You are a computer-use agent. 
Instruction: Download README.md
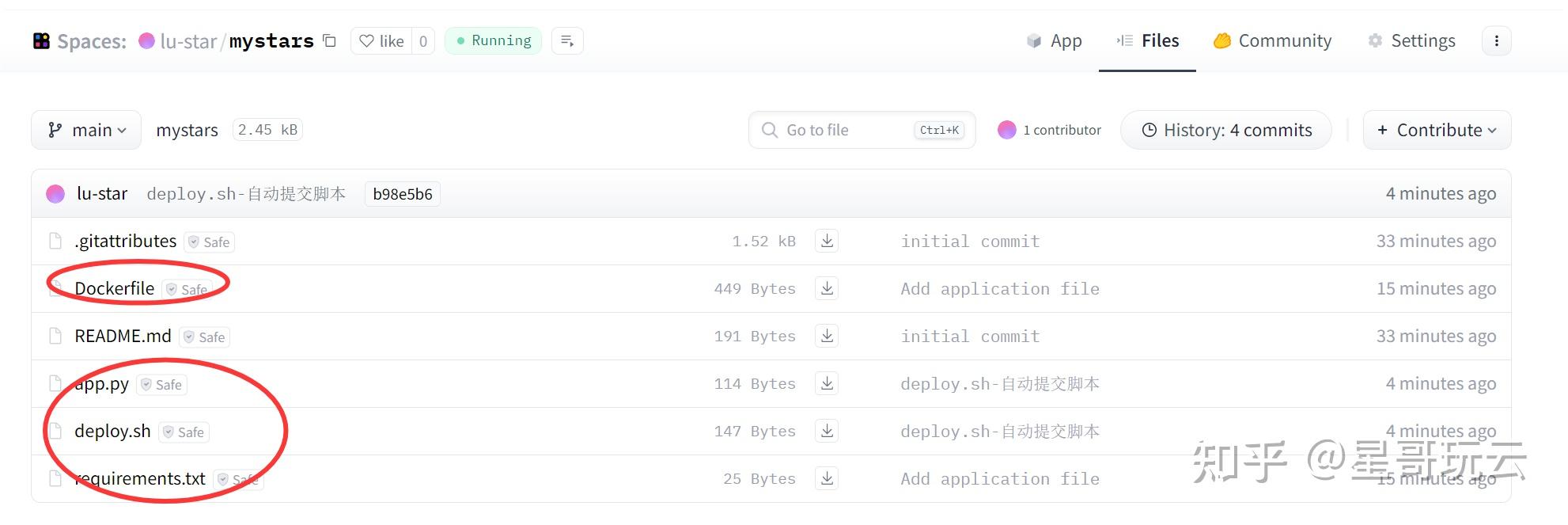click(x=827, y=336)
